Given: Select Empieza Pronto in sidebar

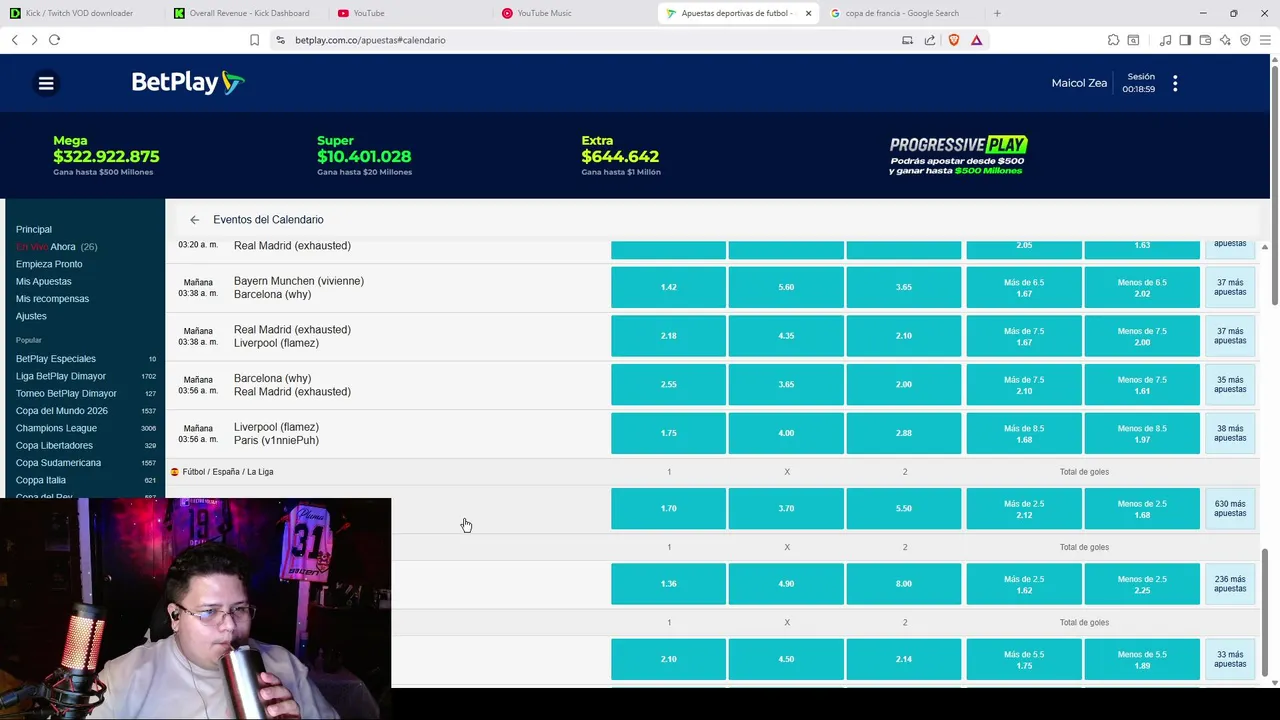Looking at the screenshot, I should [49, 264].
